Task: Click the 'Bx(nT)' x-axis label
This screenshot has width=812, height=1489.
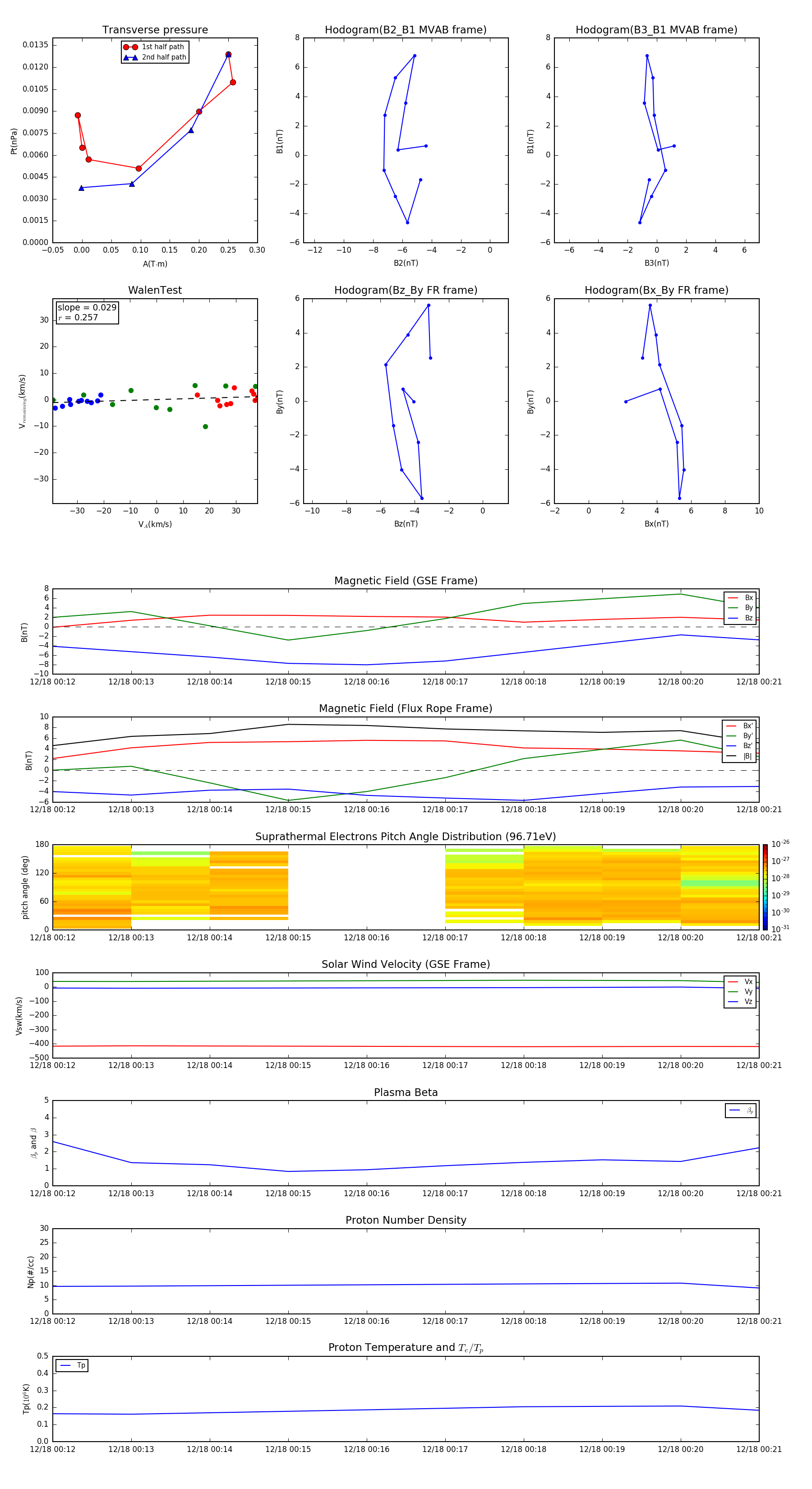Action: [x=656, y=524]
